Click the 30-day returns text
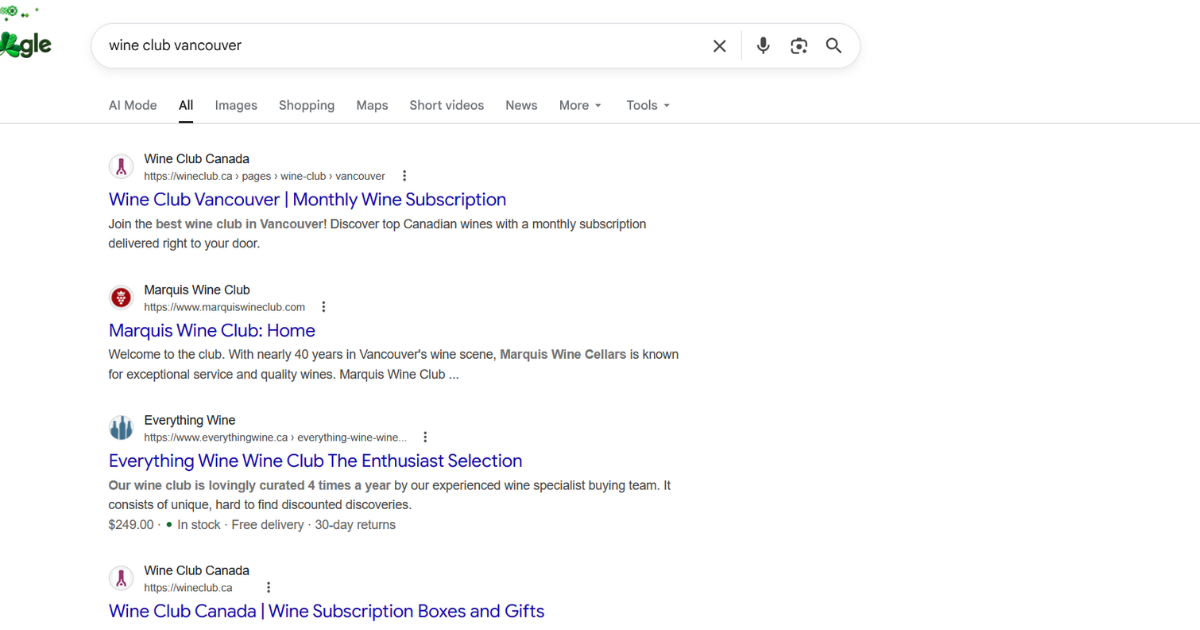The height and width of the screenshot is (630, 1200). (x=355, y=525)
